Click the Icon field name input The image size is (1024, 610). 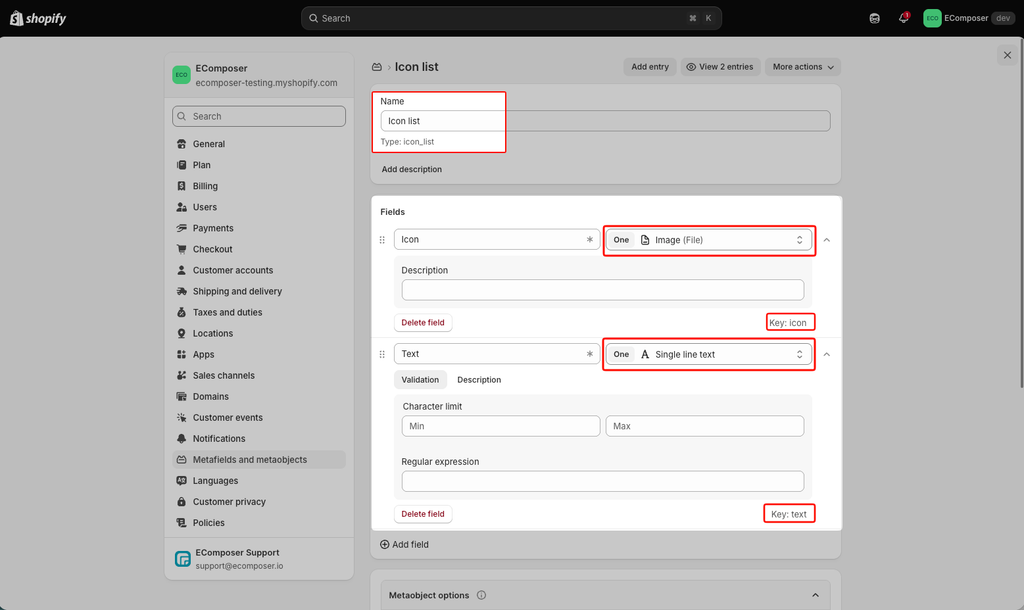coord(496,240)
